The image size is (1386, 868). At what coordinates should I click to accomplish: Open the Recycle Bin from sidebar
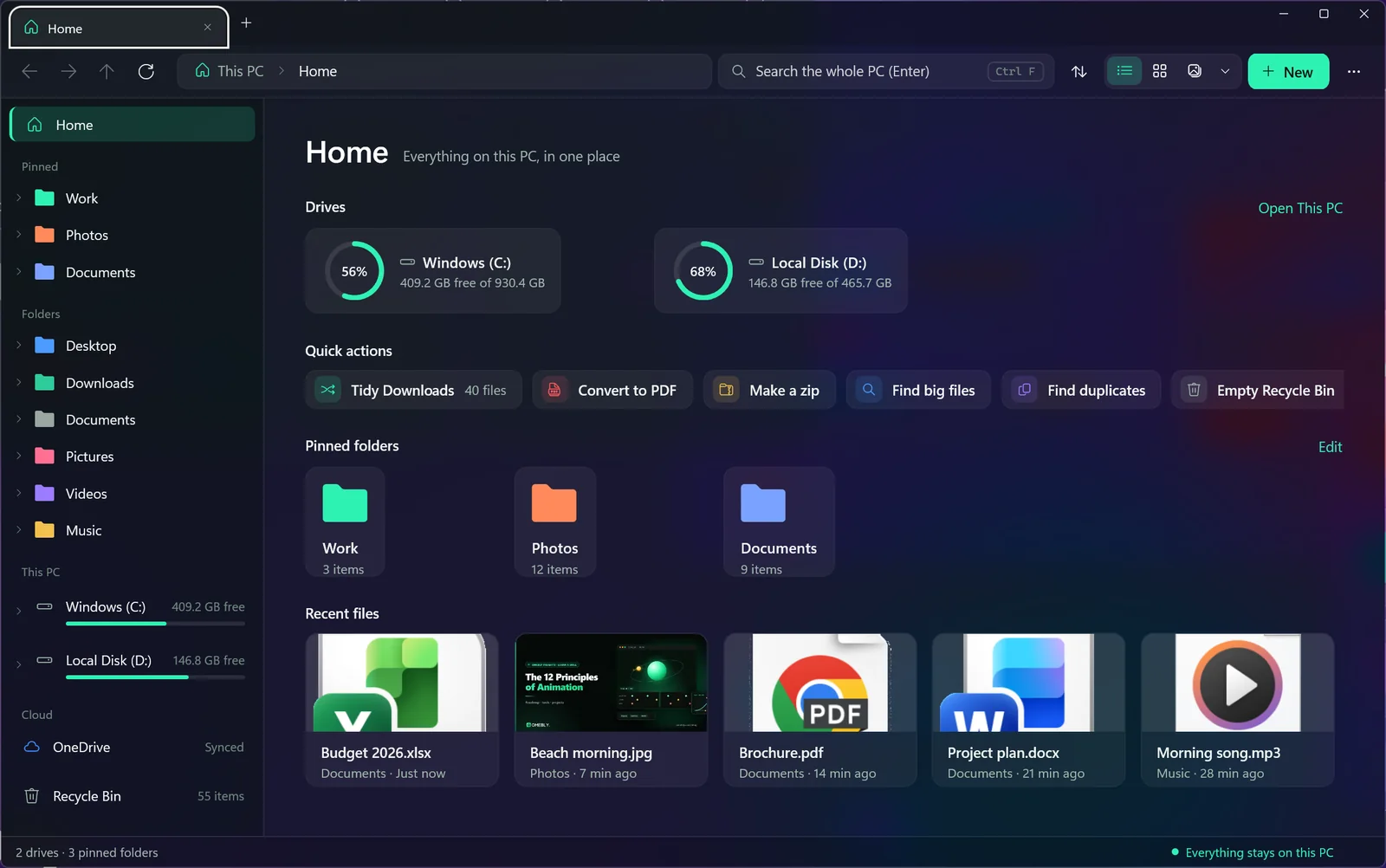pos(133,796)
